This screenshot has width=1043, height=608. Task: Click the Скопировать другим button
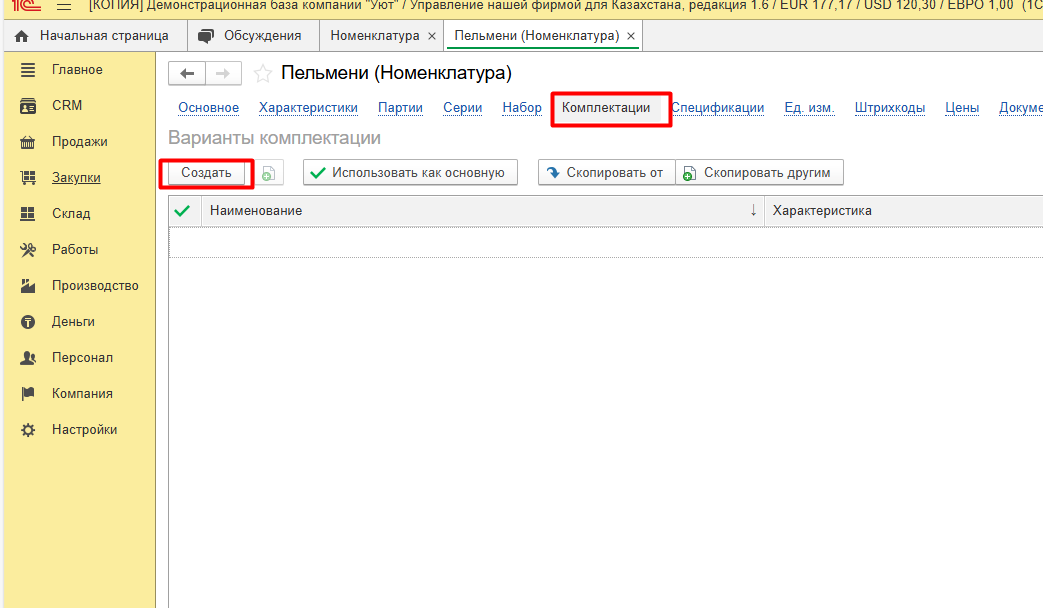759,173
